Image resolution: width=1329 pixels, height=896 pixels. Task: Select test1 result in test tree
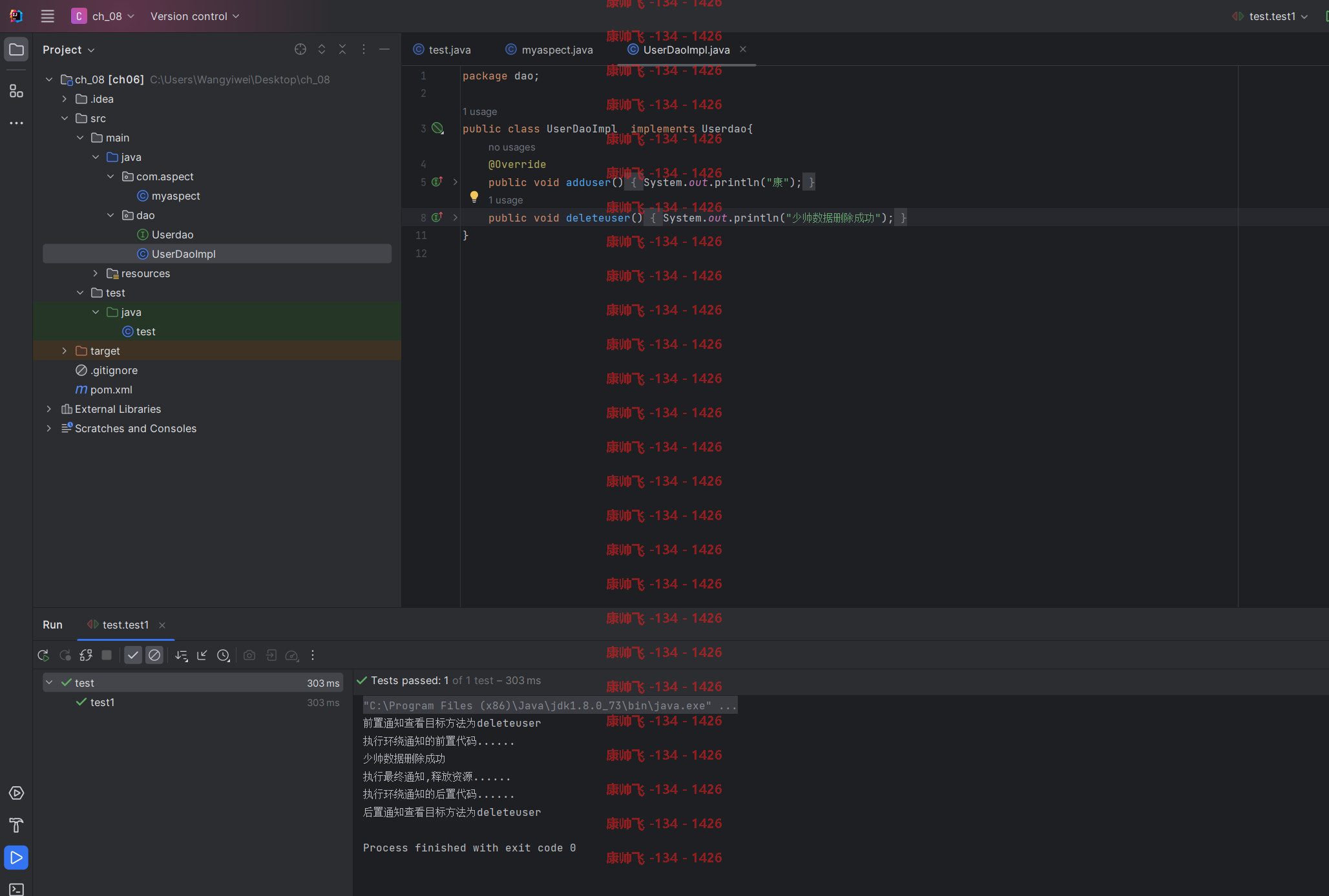coord(102,702)
